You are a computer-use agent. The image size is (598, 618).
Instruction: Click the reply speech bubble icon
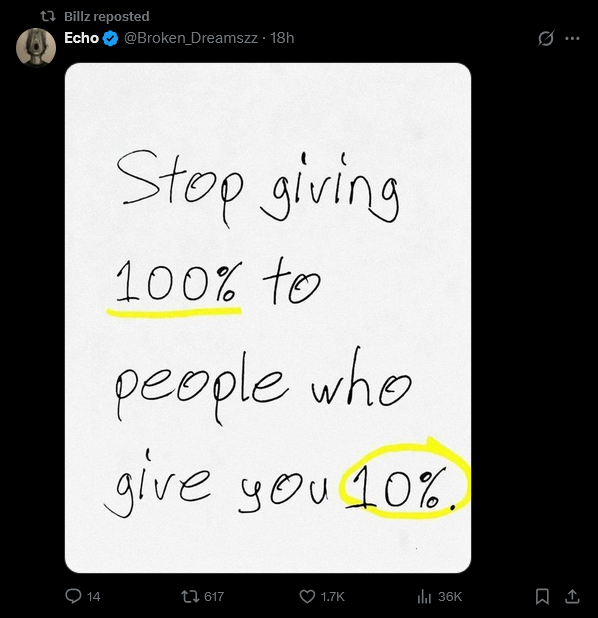click(73, 596)
